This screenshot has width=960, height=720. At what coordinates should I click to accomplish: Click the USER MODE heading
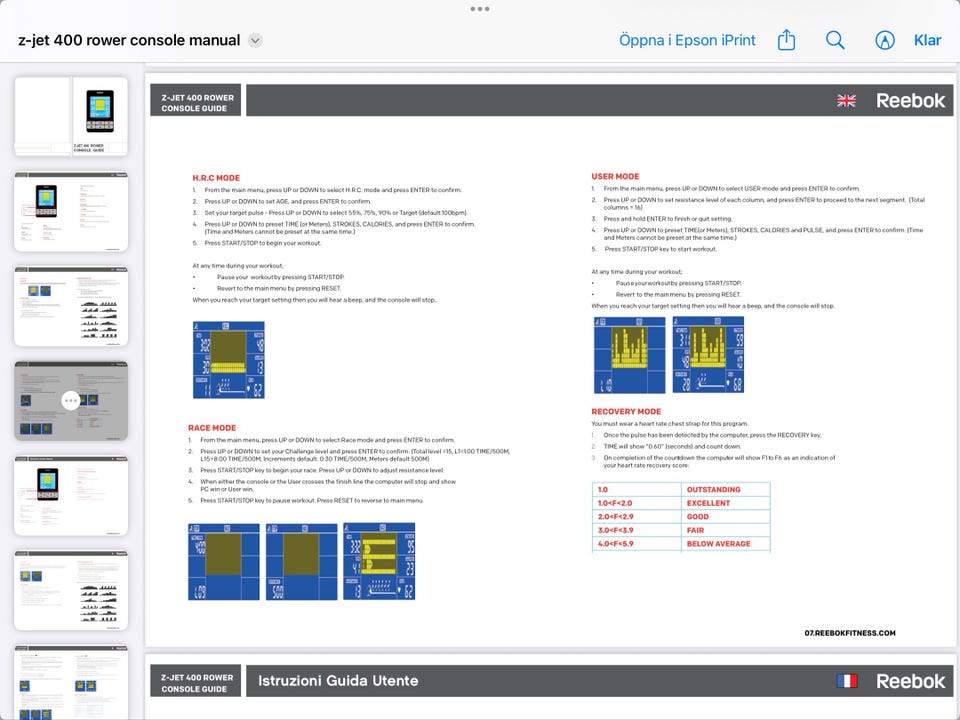point(615,176)
